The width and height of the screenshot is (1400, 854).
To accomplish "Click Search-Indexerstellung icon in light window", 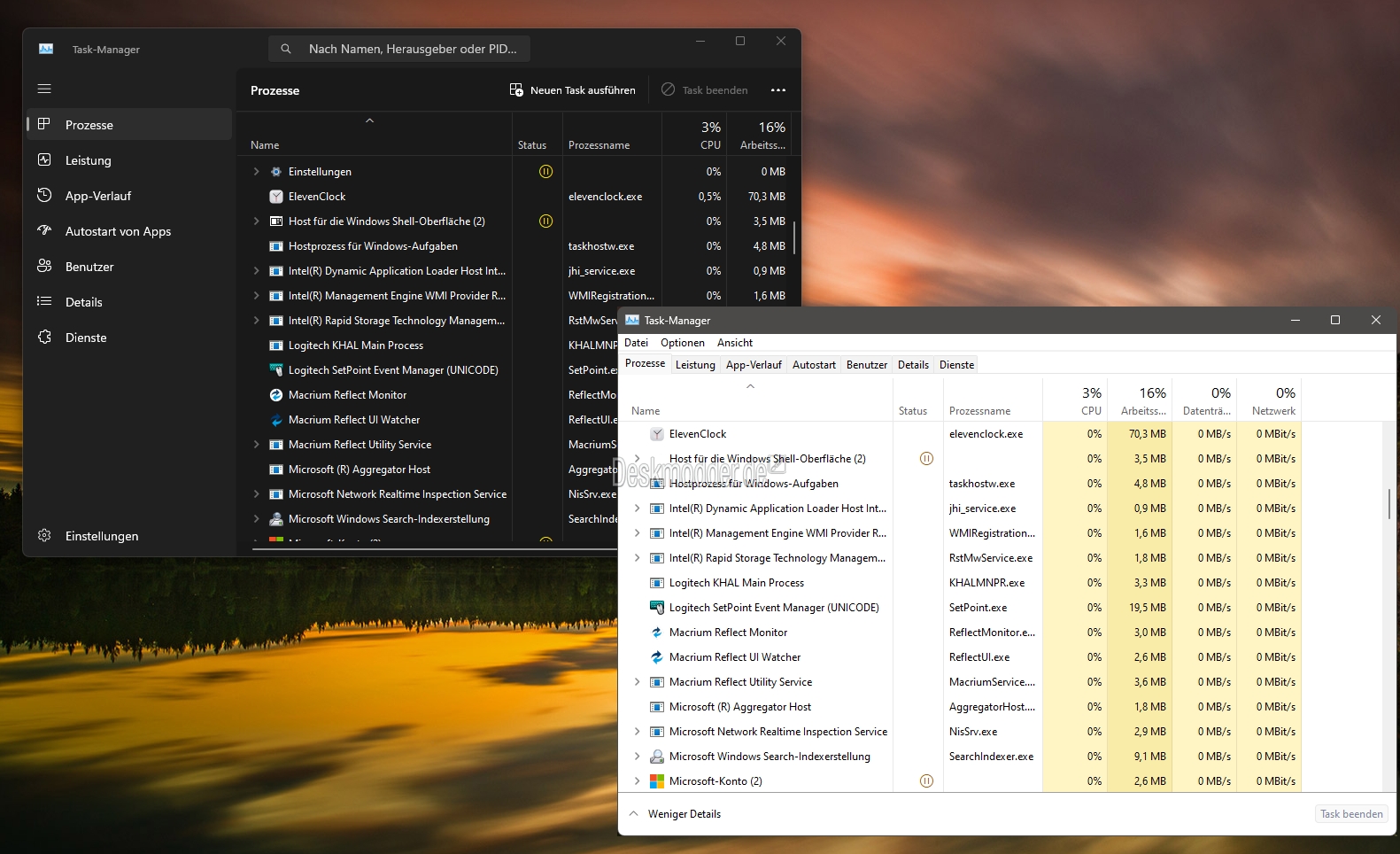I will point(657,757).
